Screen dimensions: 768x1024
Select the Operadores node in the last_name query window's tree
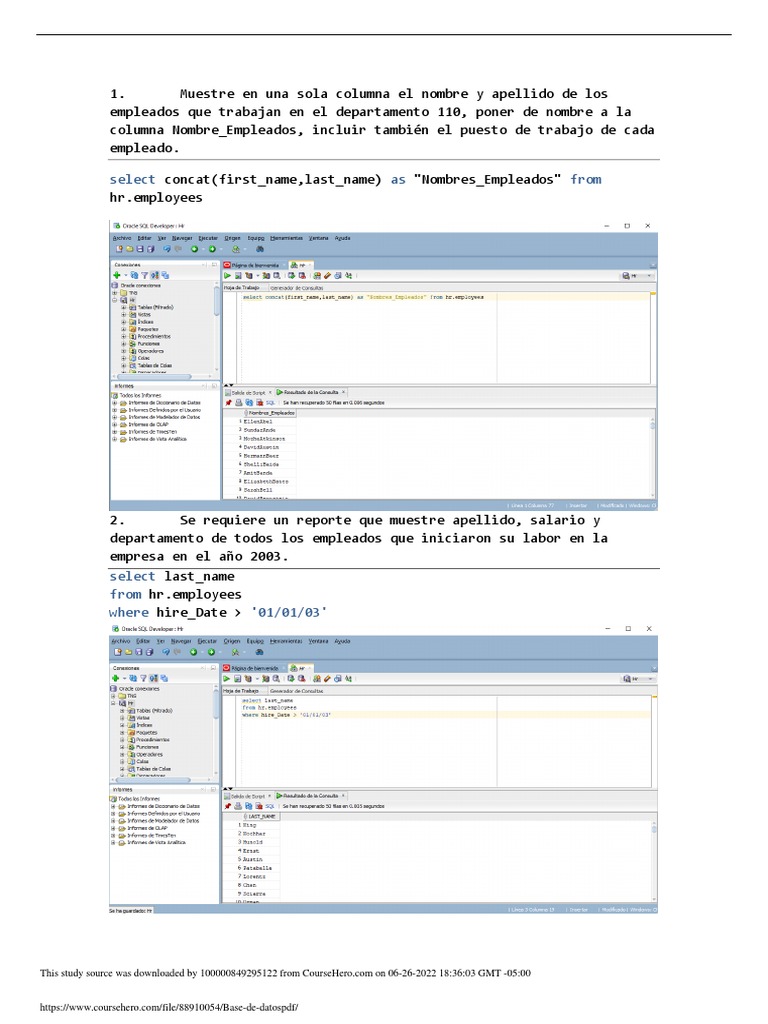(x=150, y=754)
